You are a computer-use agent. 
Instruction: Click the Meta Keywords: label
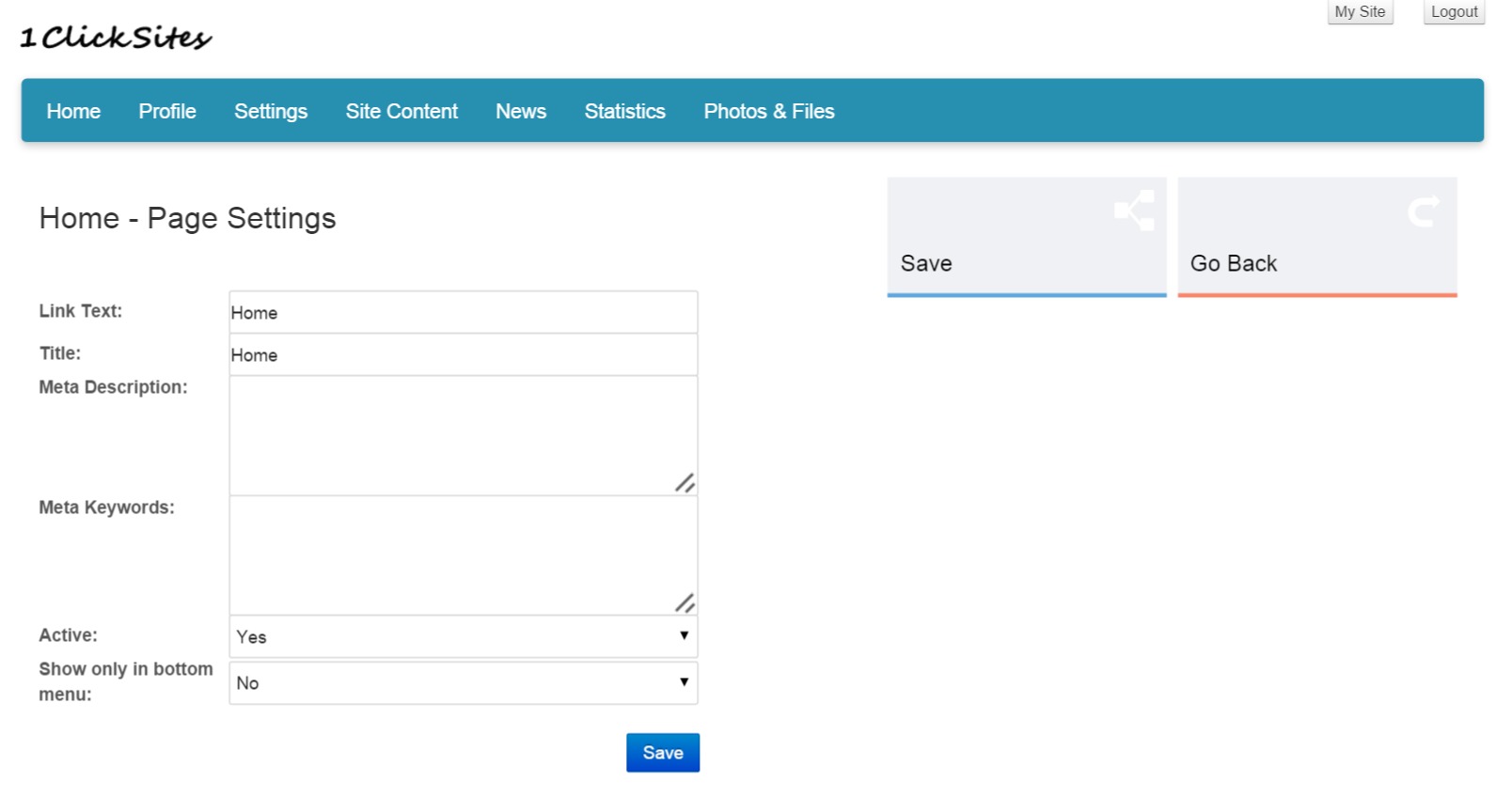pyautogui.click(x=106, y=507)
